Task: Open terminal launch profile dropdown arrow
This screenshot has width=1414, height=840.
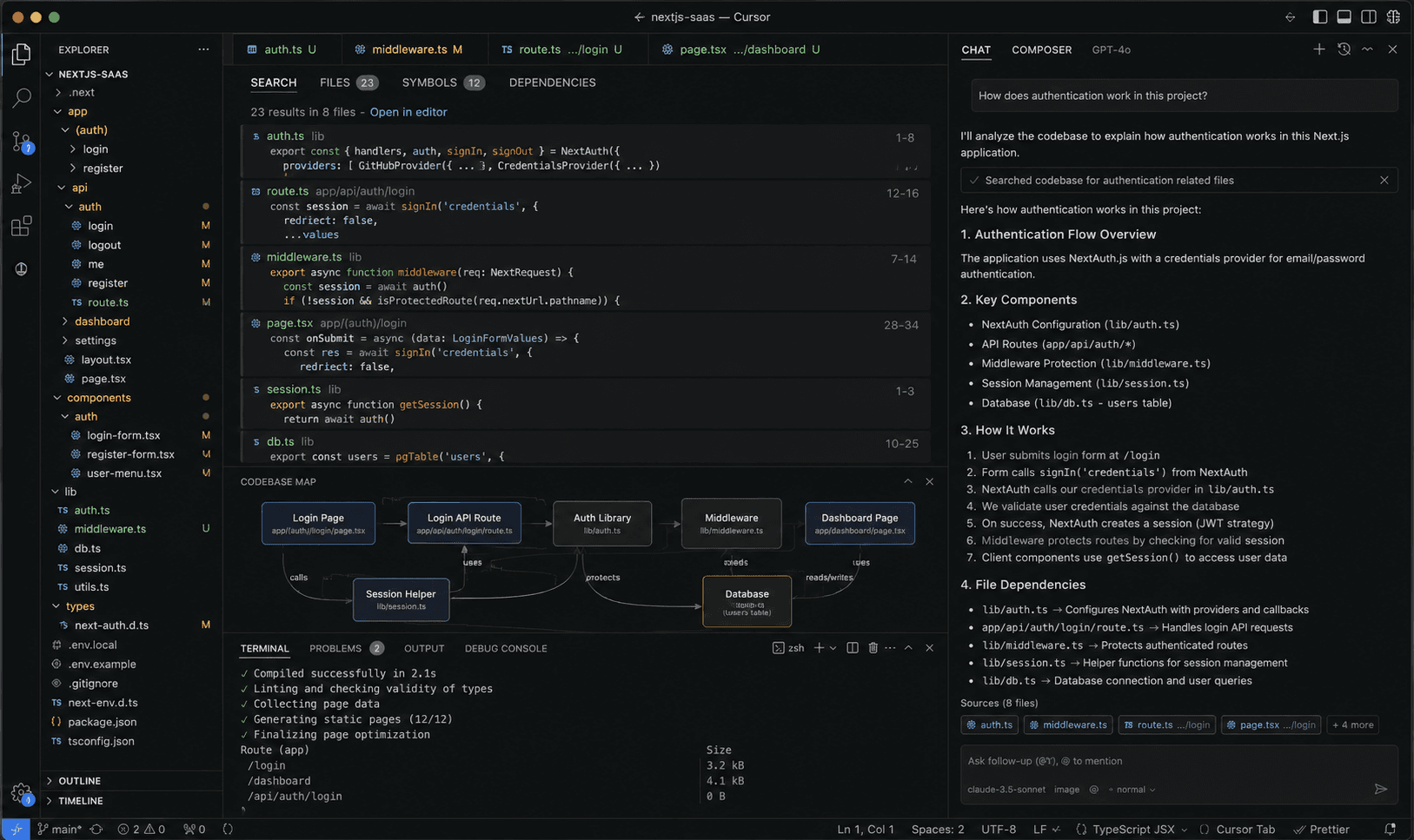Action: pos(833,648)
